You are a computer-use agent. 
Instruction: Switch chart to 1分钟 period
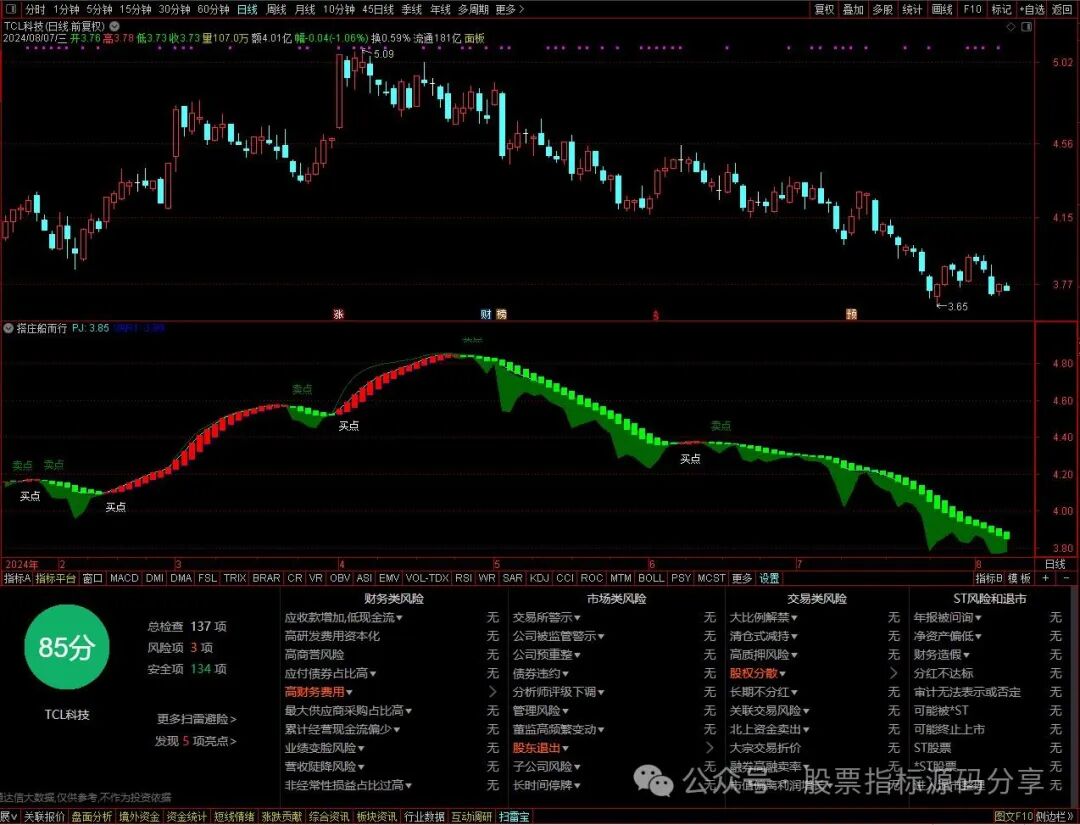(x=66, y=9)
